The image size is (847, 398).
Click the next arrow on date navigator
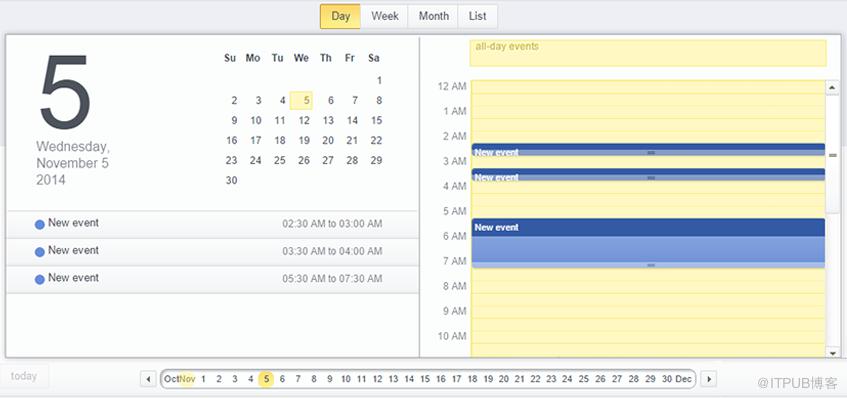pos(708,379)
